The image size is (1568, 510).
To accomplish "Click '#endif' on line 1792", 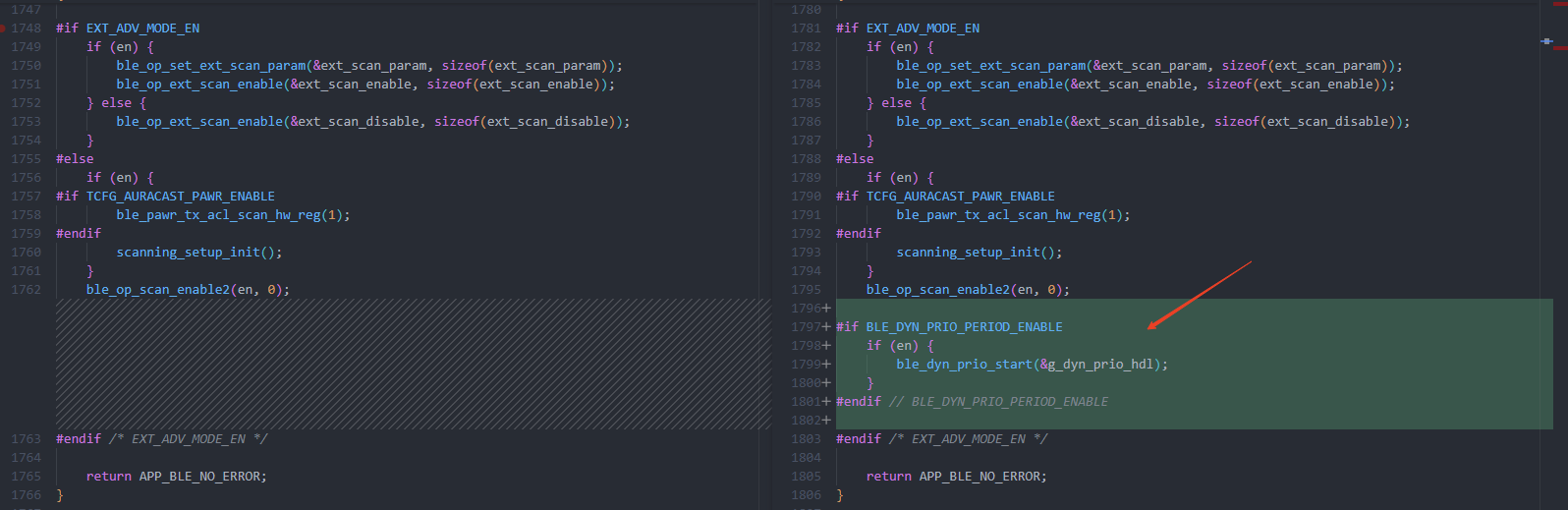I will [859, 234].
